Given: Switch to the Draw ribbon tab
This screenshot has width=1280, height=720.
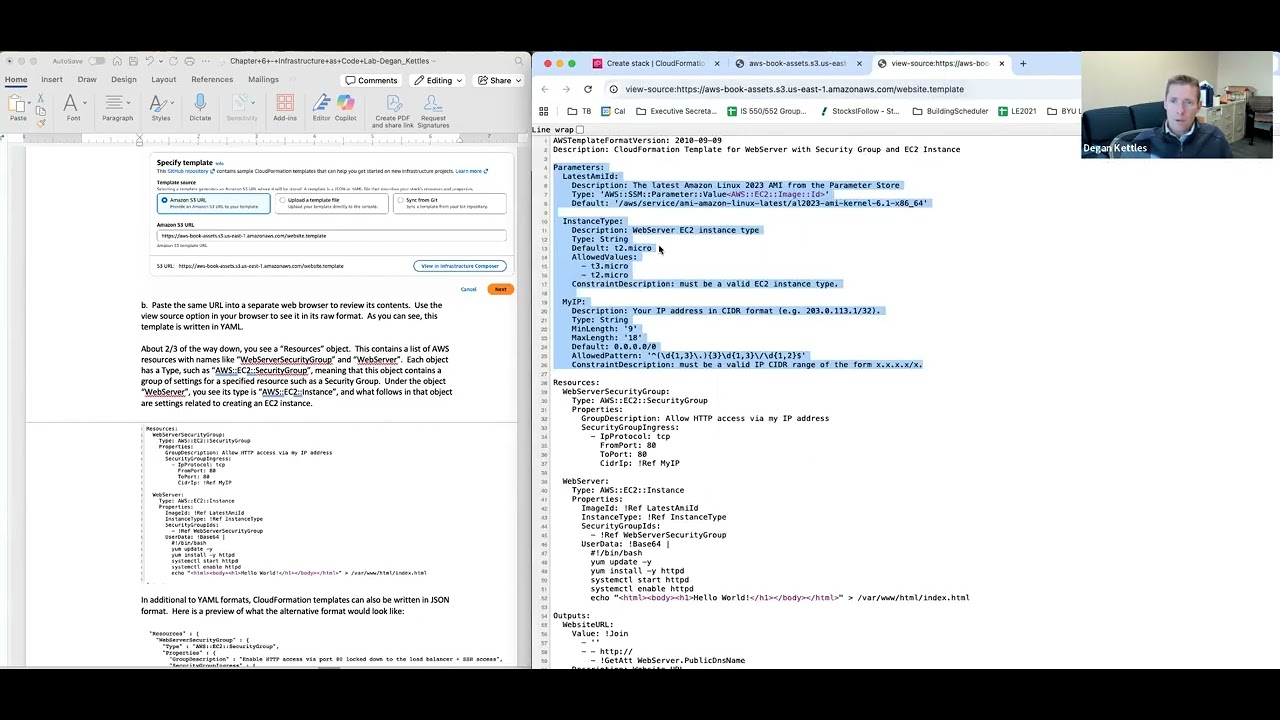Looking at the screenshot, I should coord(87,80).
